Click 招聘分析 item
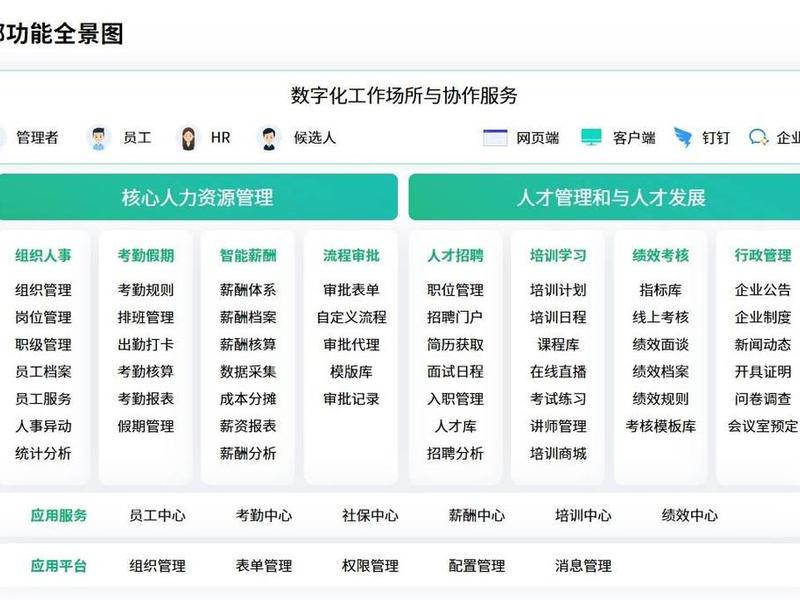The image size is (800, 600). [x=455, y=453]
